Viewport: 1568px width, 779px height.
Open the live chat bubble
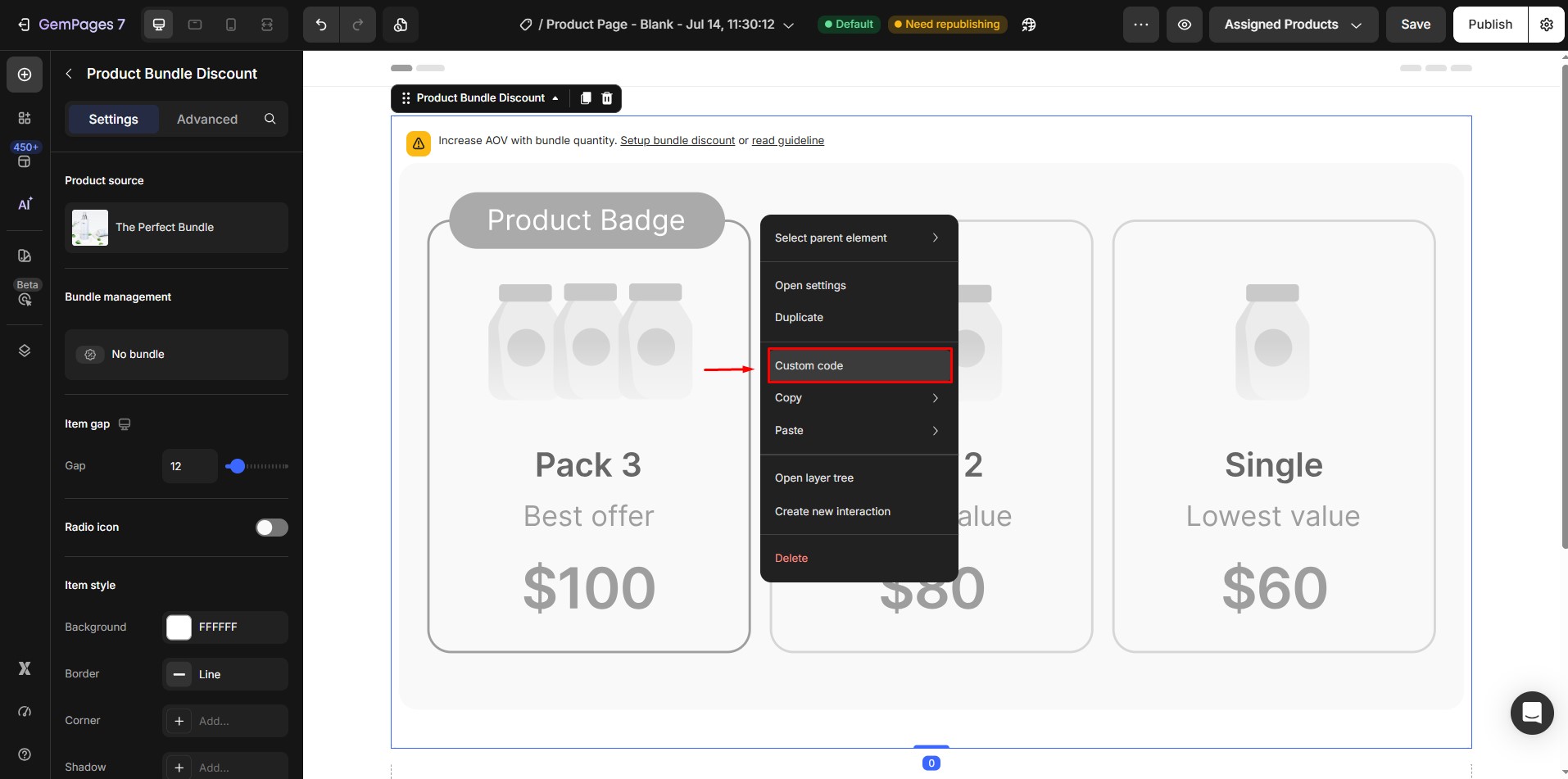pos(1532,713)
